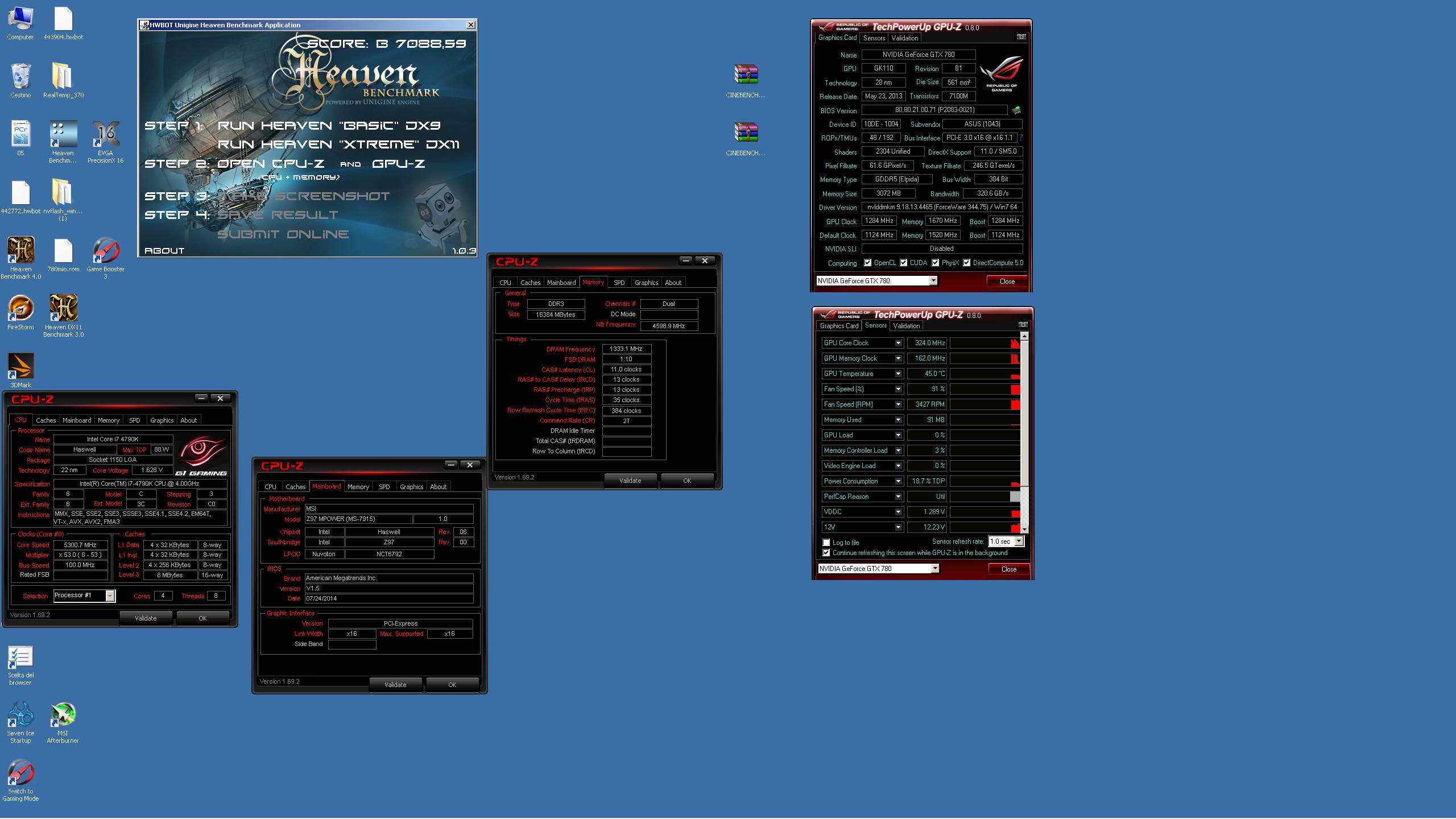This screenshot has width=1456, height=819.
Task: Click RUN HEAVEN "XTREME" DX11 step
Action: pyautogui.click(x=338, y=144)
